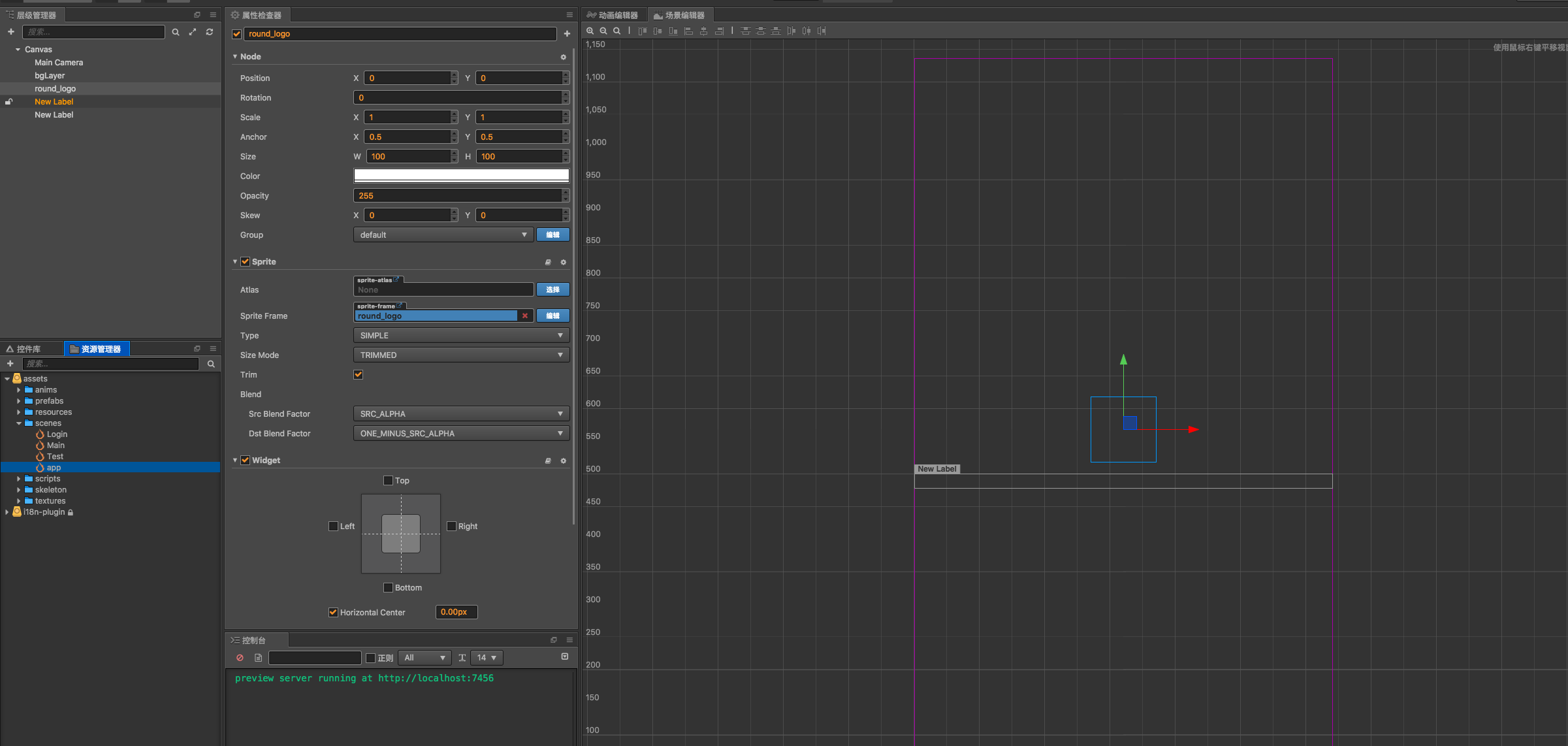The width and height of the screenshot is (1568, 746).
Task: Refresh the node hierarchy panel
Action: (210, 32)
